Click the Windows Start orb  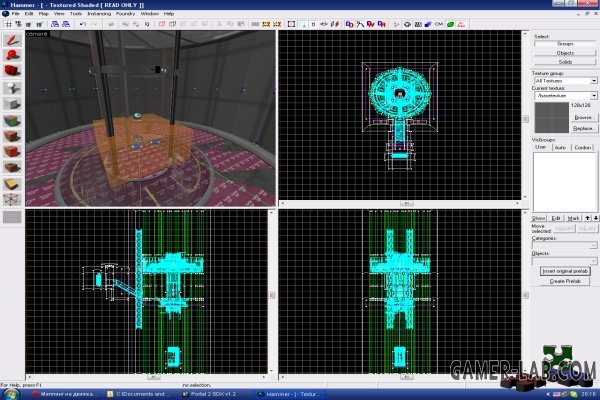pos(10,394)
